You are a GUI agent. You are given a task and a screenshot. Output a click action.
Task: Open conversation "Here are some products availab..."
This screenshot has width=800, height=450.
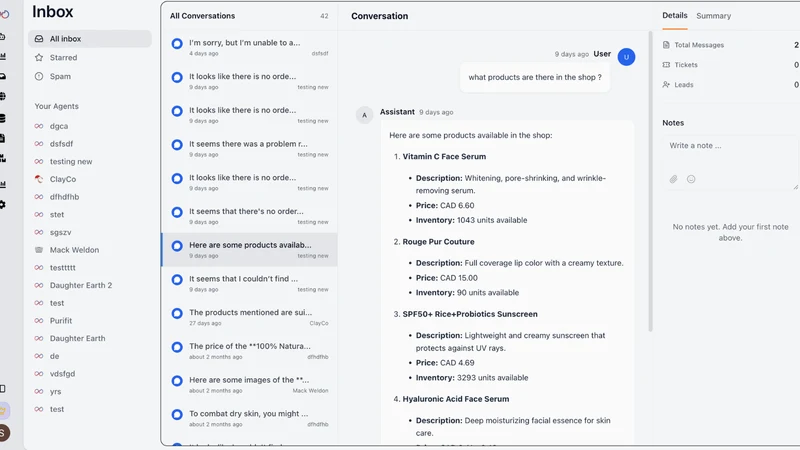pos(249,249)
